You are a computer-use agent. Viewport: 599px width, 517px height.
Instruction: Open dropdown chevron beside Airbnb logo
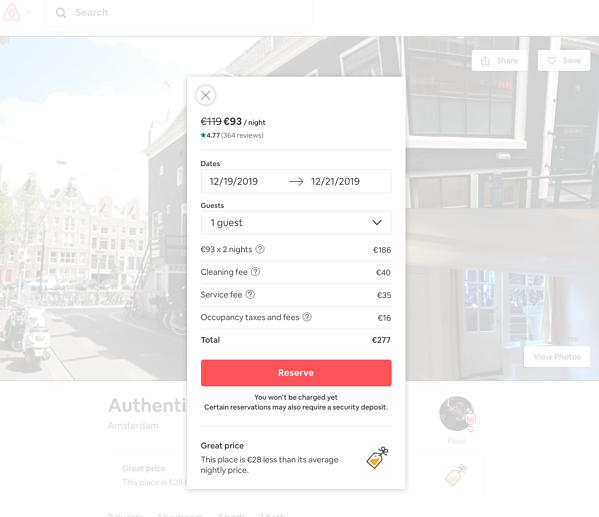28,12
